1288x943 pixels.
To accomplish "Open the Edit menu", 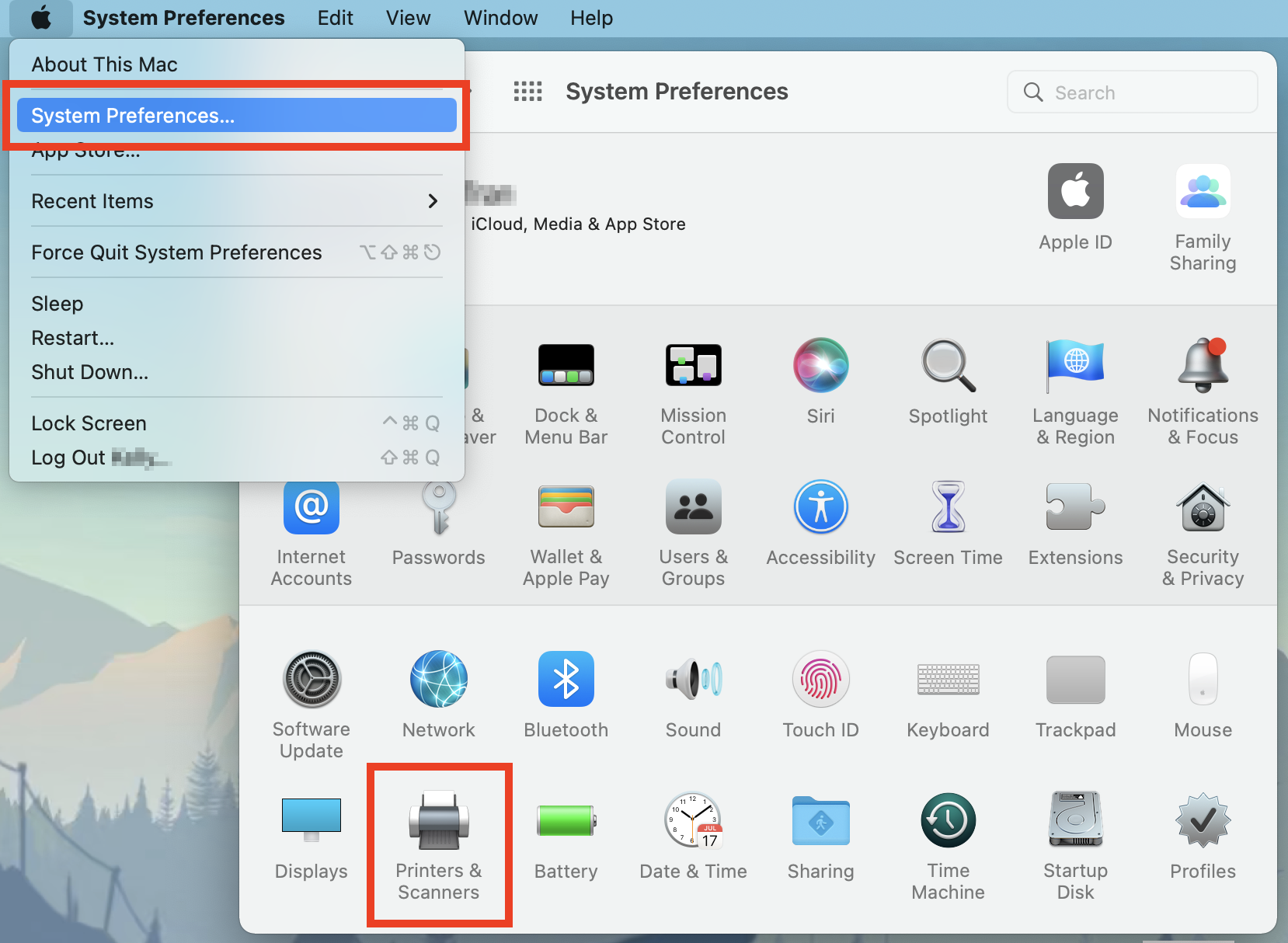I will coord(335,17).
